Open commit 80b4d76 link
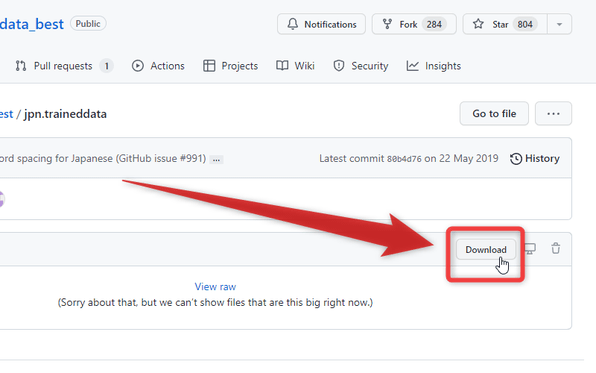The width and height of the screenshot is (596, 373). pyautogui.click(x=404, y=159)
